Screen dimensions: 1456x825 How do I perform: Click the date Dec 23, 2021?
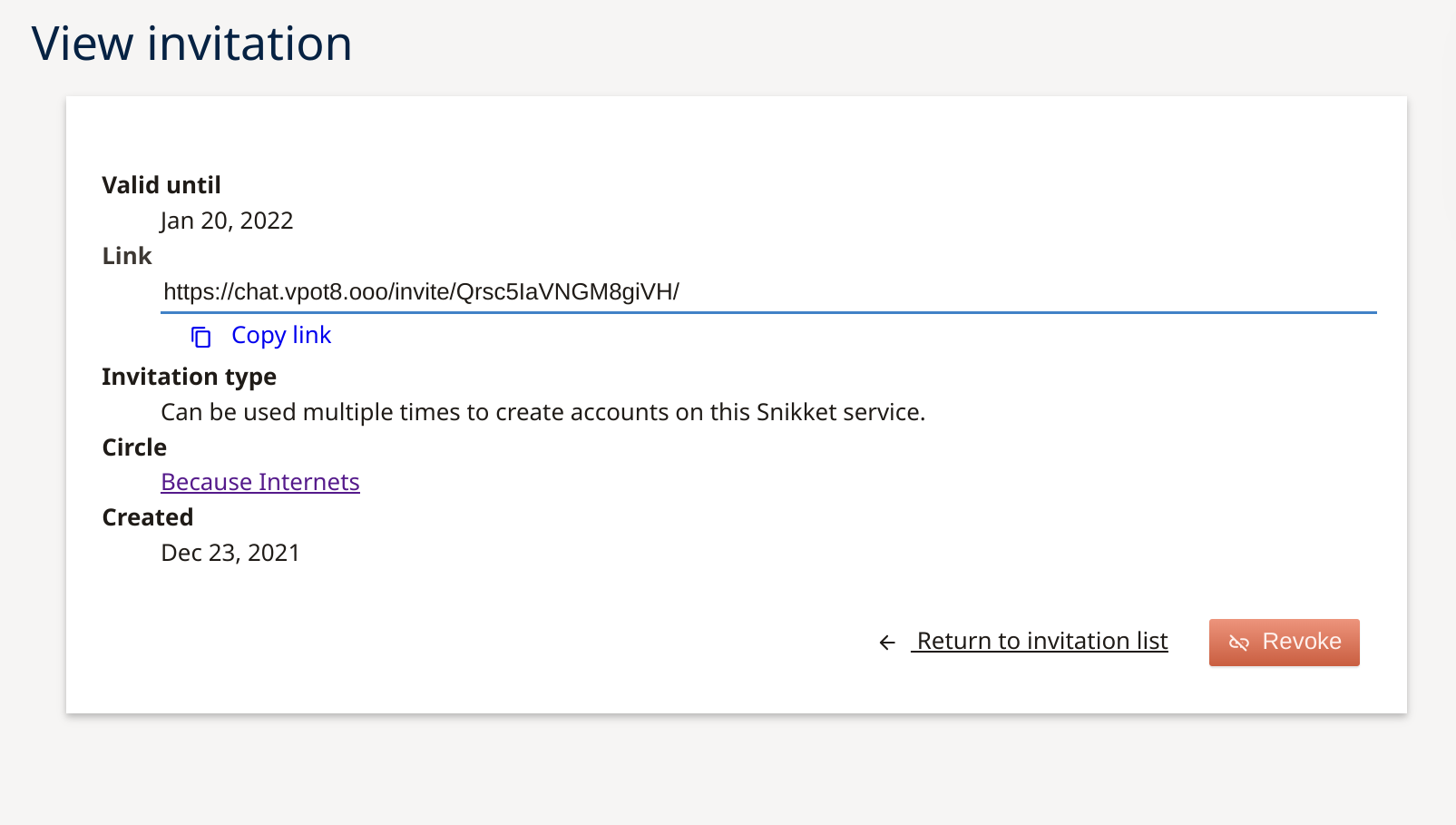pyautogui.click(x=230, y=553)
